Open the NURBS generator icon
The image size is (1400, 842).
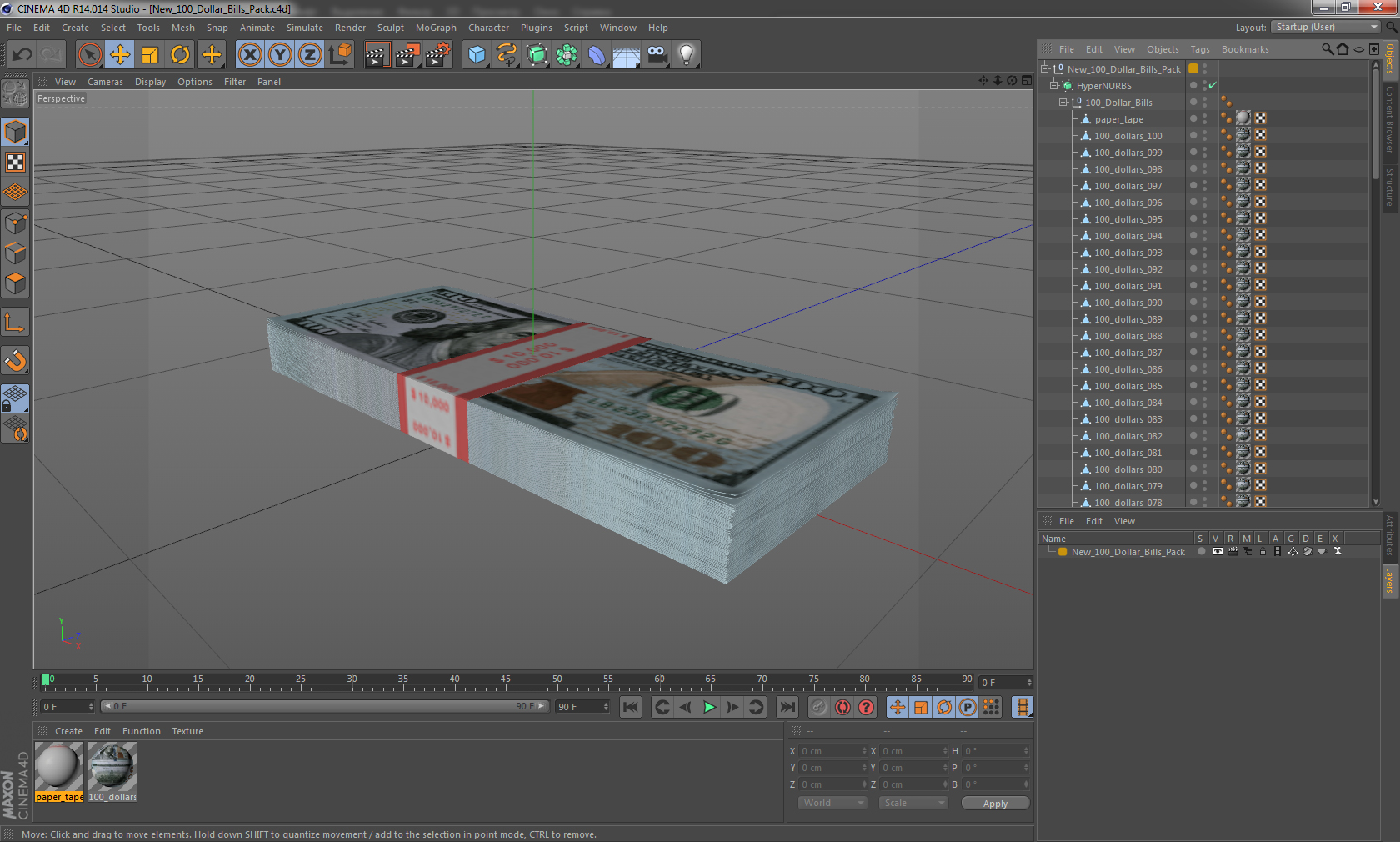[537, 55]
